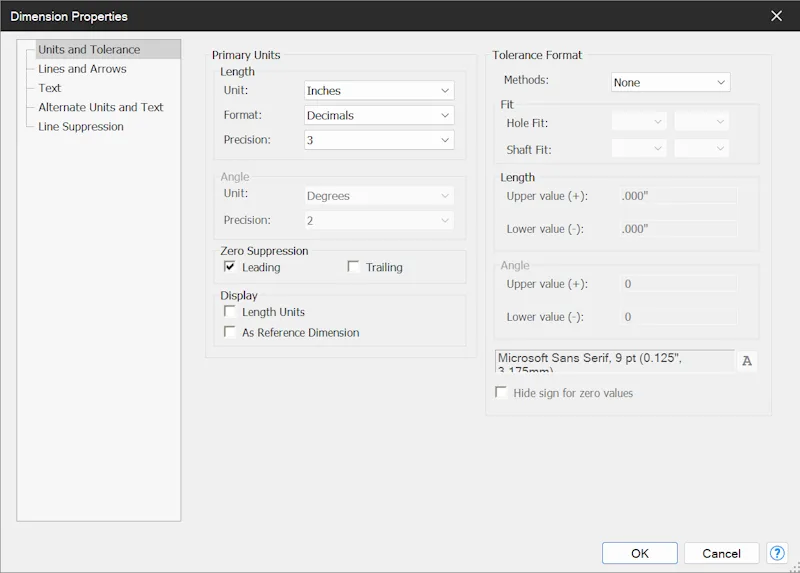Click the Length Upper value field
Viewport: 800px width, 573px height.
(x=678, y=196)
